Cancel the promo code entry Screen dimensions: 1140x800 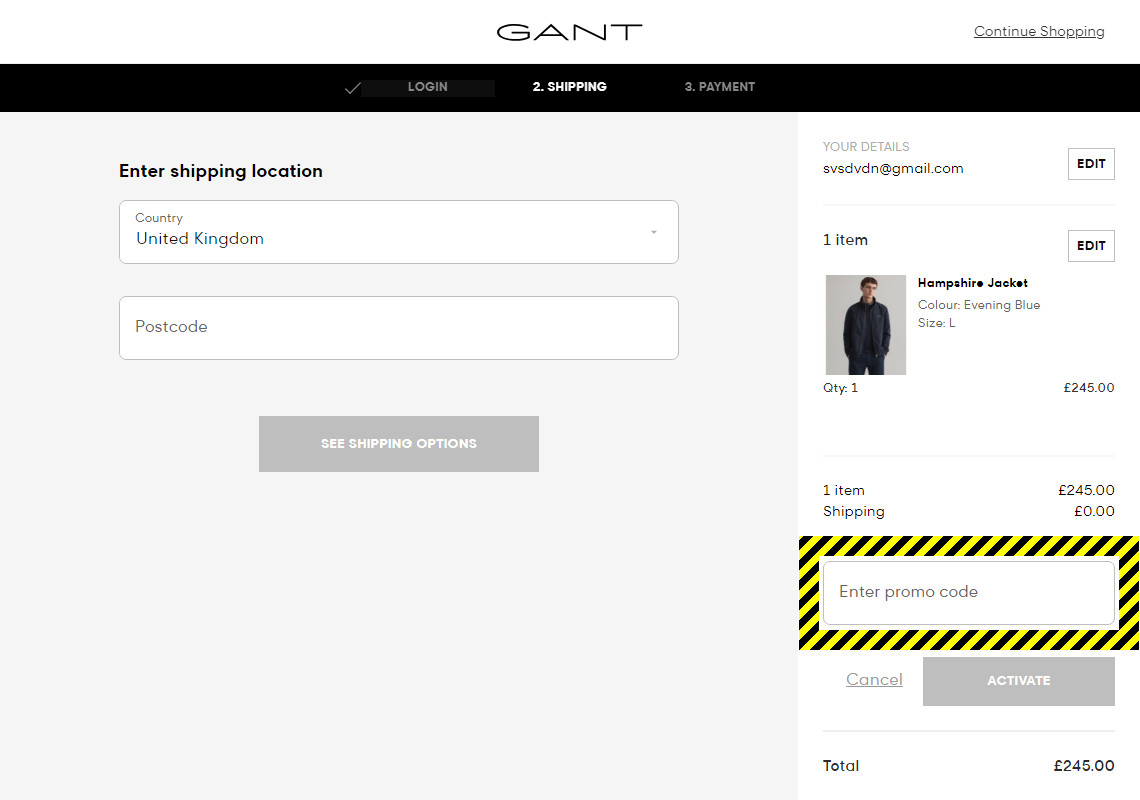coord(874,680)
